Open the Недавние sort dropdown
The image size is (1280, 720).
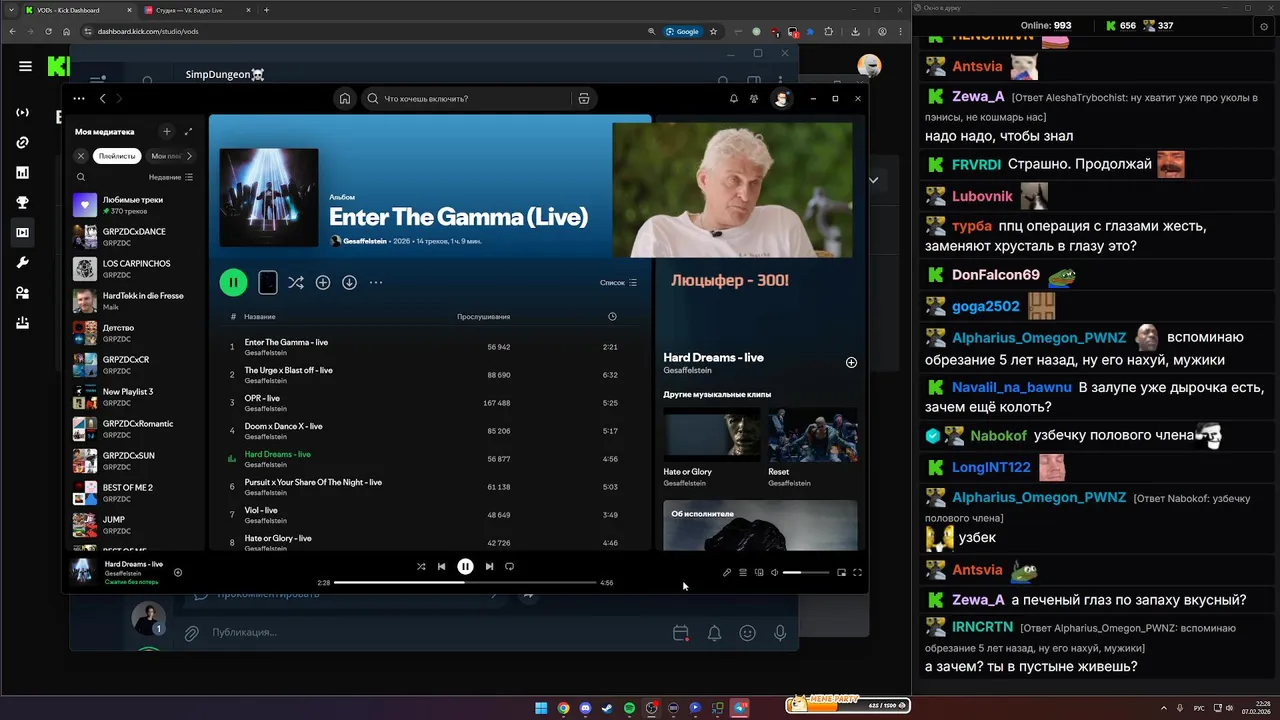[x=171, y=177]
